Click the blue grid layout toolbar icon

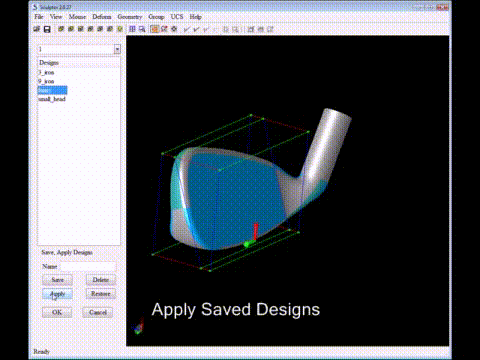pos(132,29)
